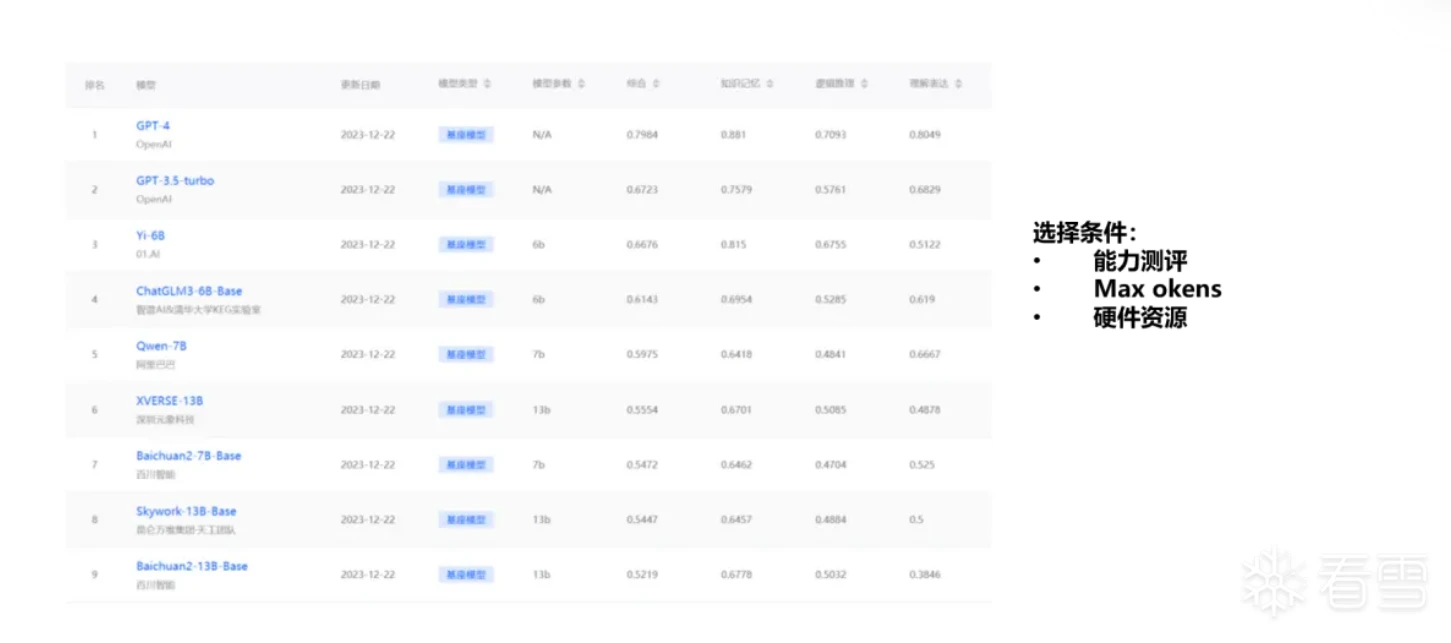The height and width of the screenshot is (643, 1451).
Task: Click the OpenAI label under GPT-4
Action: pyautogui.click(x=154, y=144)
